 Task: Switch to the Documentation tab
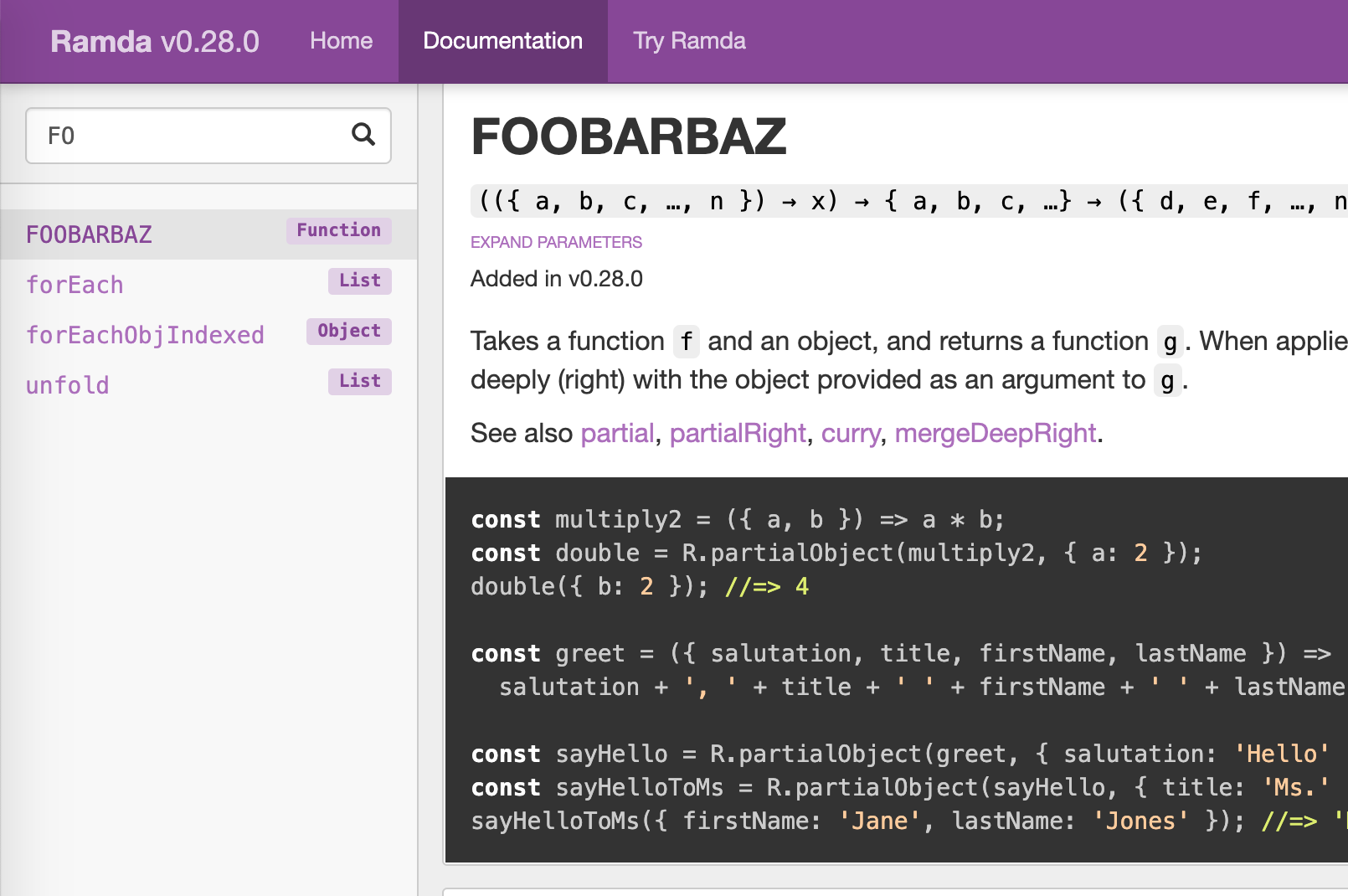click(502, 40)
